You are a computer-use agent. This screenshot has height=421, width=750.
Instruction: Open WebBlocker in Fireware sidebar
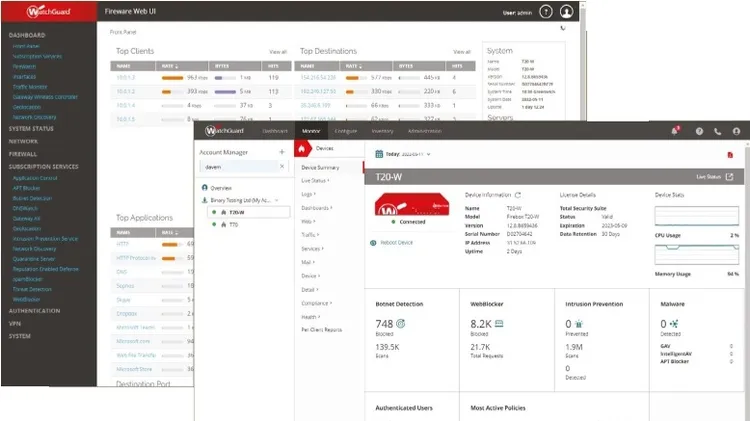26,299
